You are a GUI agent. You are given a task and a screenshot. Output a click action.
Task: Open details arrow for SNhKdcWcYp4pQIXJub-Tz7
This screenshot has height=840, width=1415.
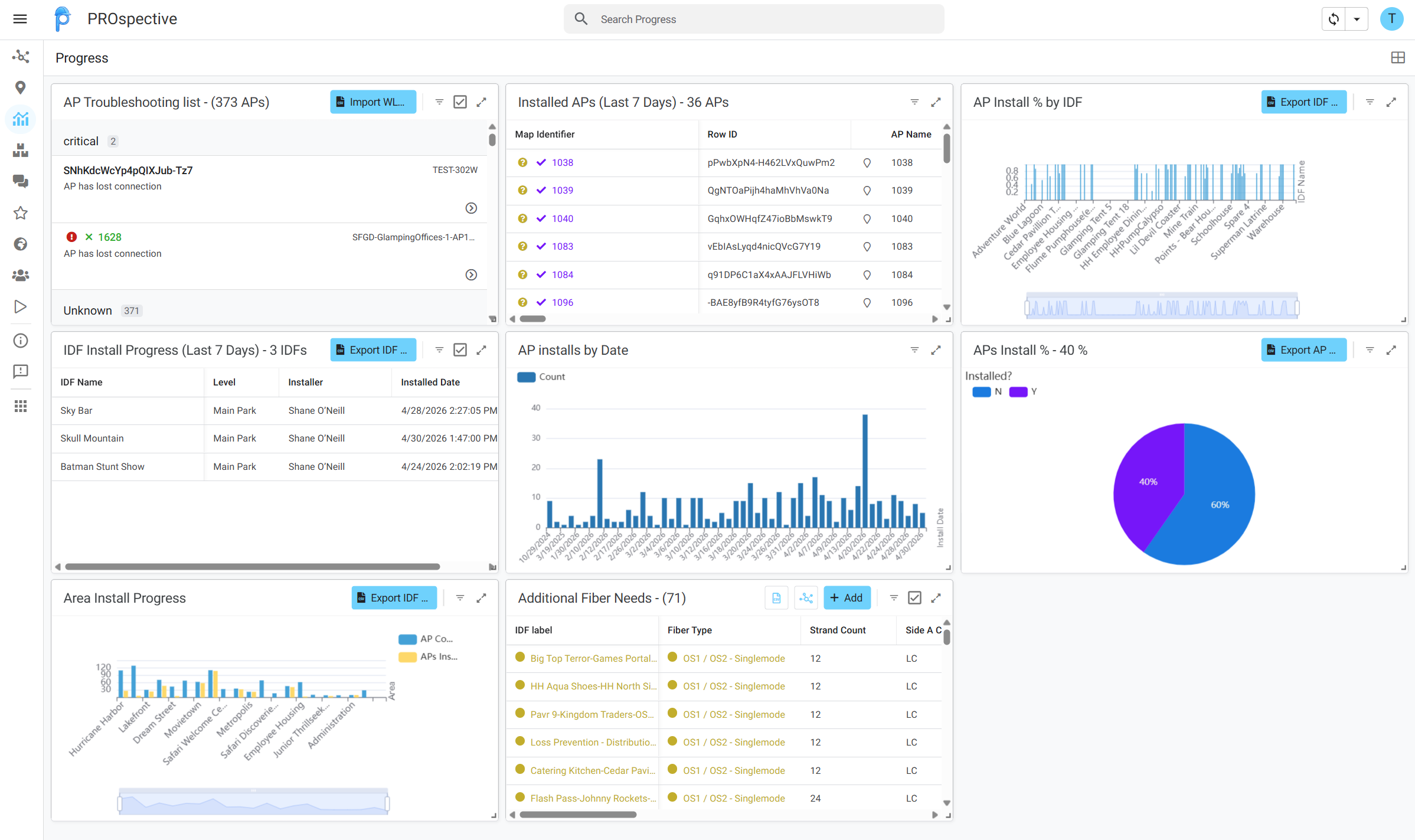471,208
